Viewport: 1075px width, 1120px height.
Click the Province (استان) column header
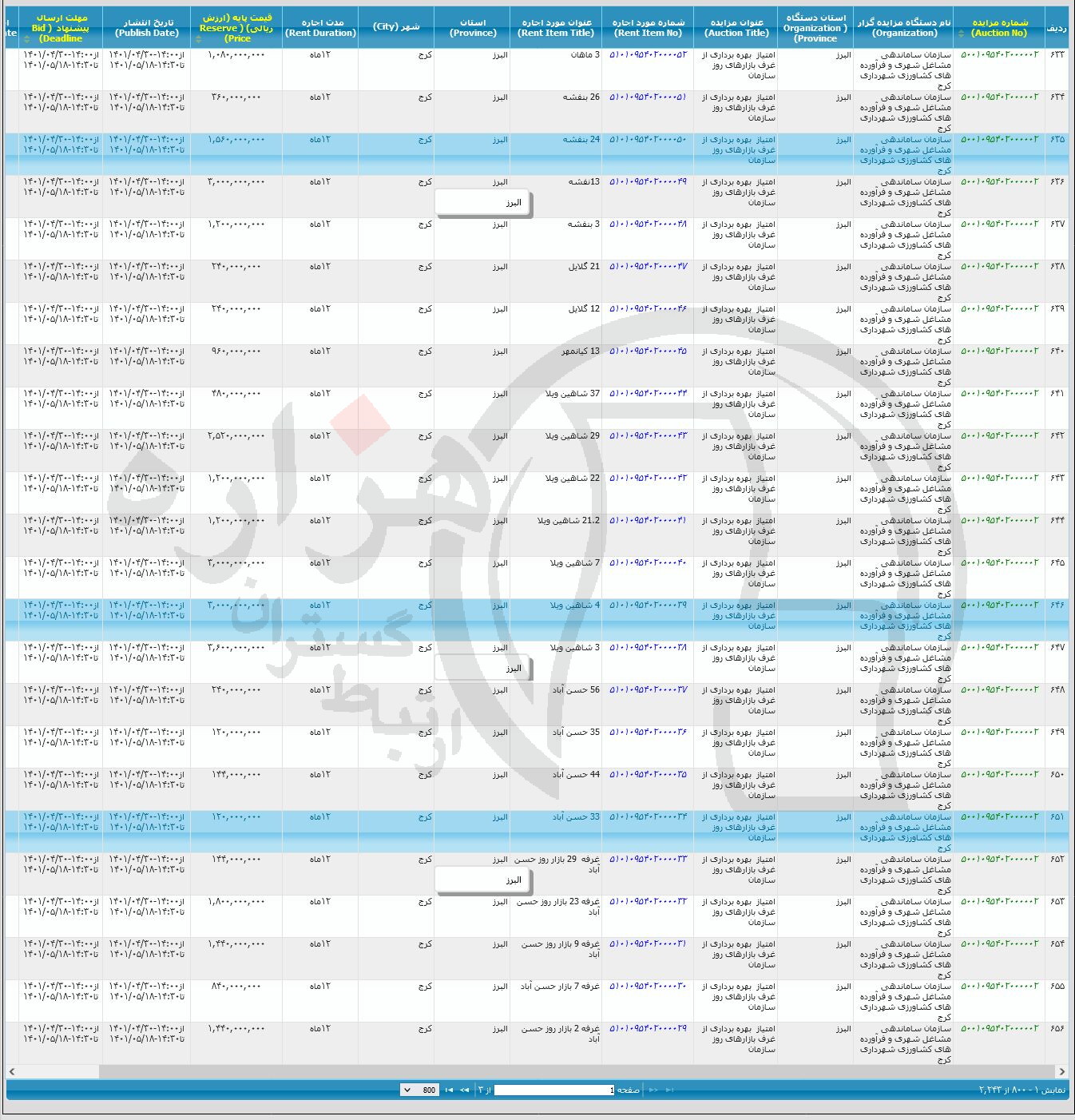pos(473,28)
